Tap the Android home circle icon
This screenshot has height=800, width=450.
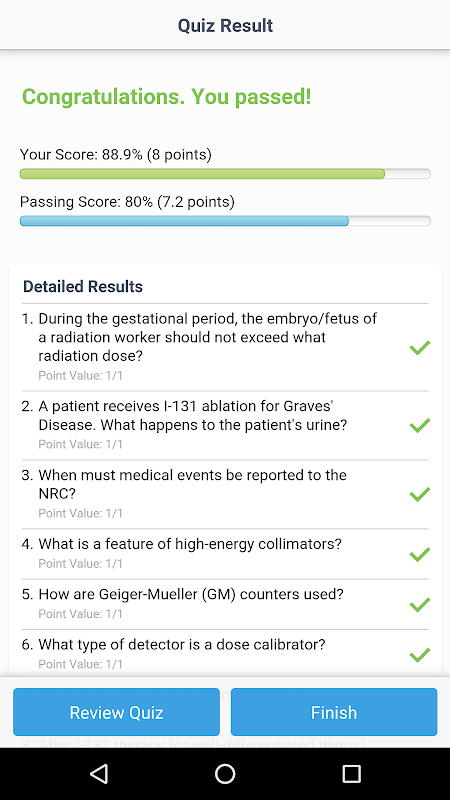tap(225, 774)
